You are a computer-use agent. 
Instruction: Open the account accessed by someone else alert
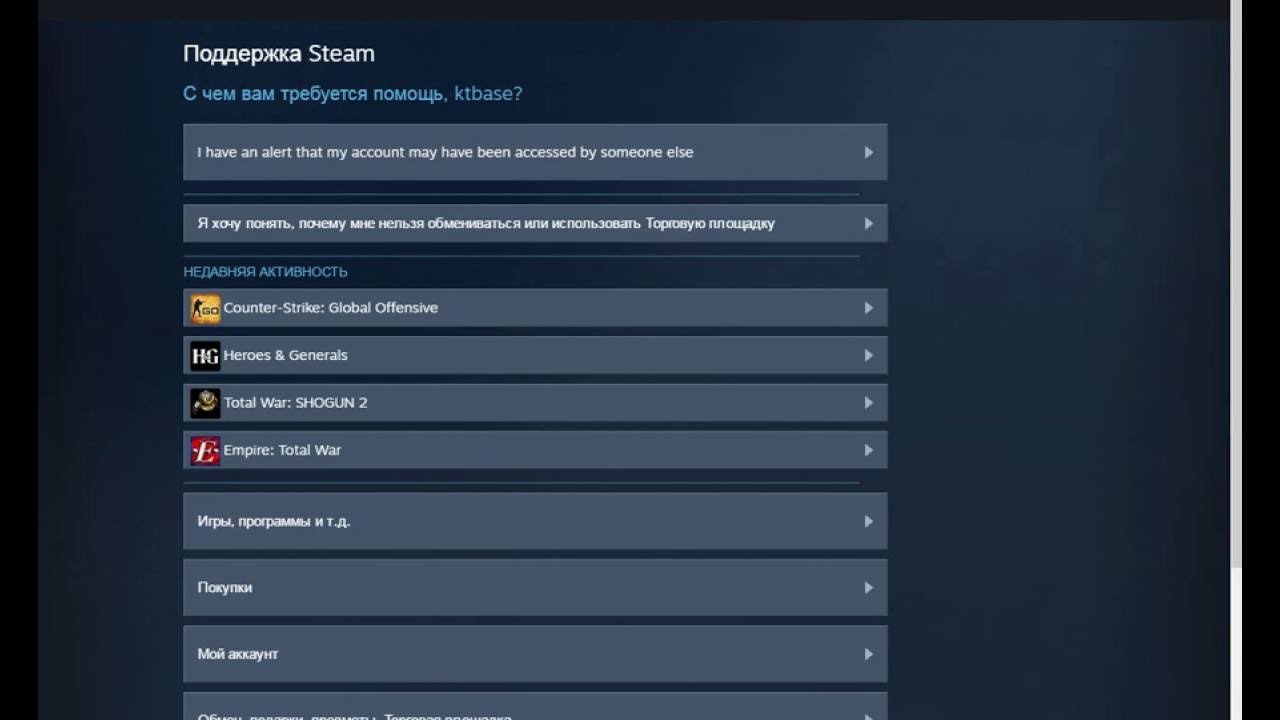coord(535,152)
